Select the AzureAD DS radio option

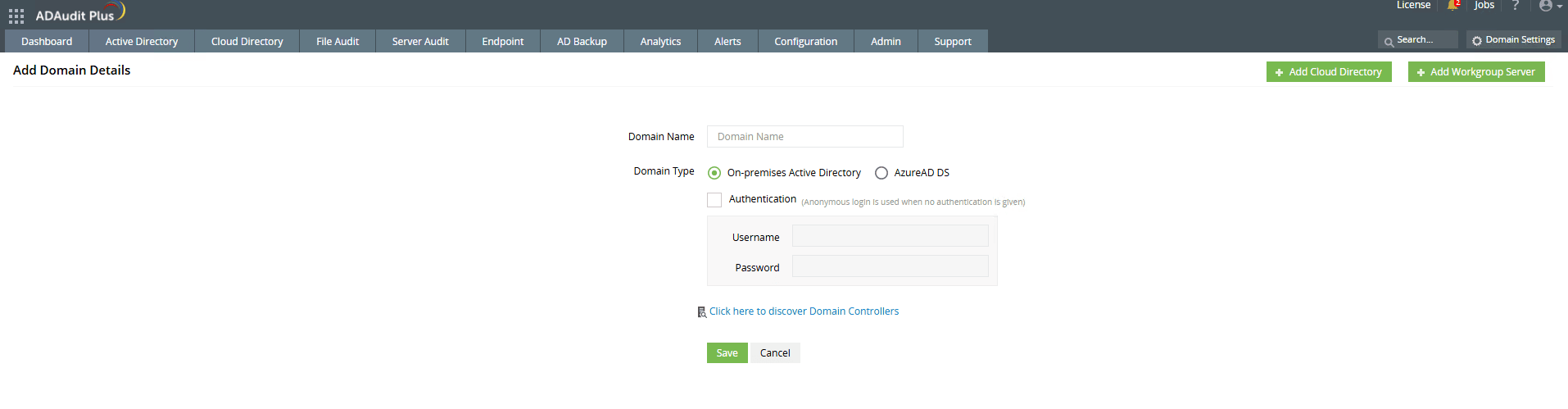(x=881, y=173)
